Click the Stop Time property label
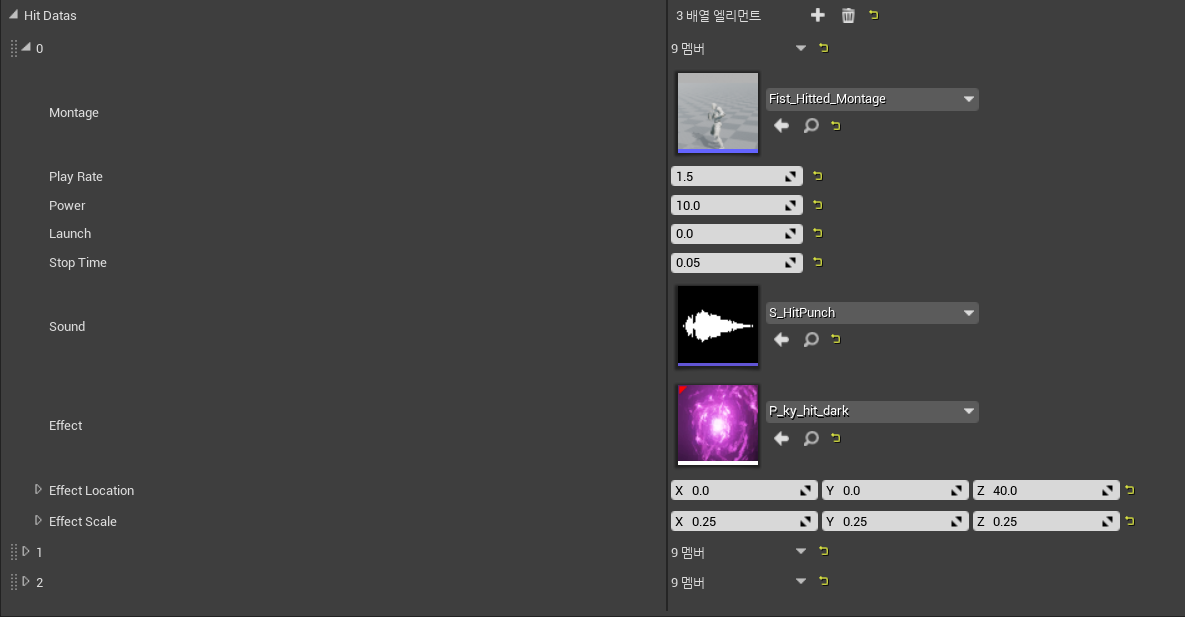Image resolution: width=1185 pixels, height=617 pixels. [78, 263]
